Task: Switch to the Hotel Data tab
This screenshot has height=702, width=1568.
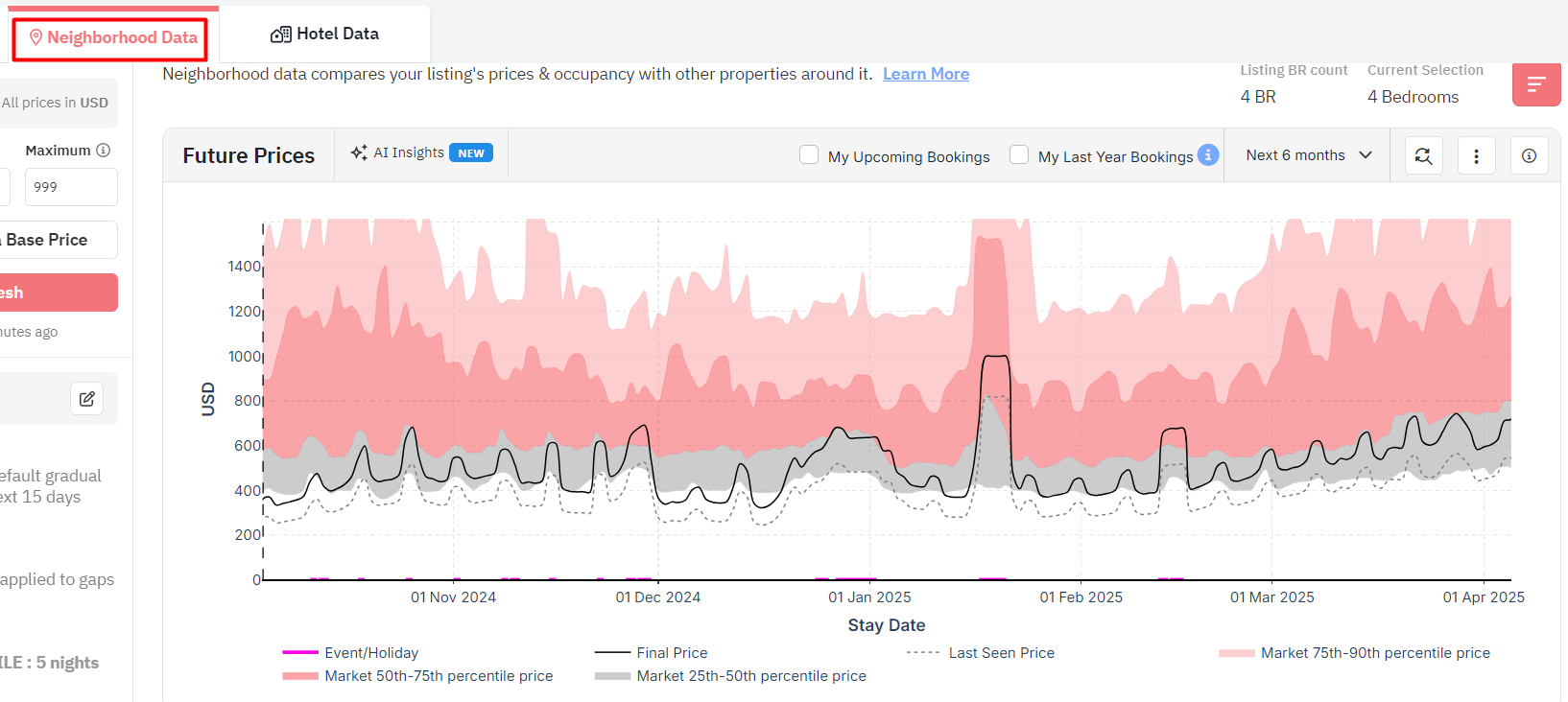Action: click(x=324, y=35)
